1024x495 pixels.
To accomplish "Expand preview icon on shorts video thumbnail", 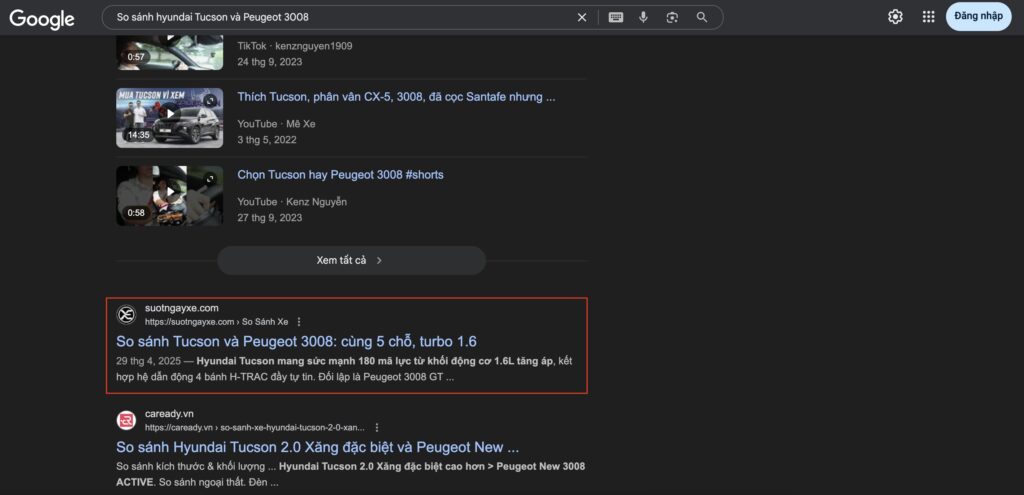I will point(210,178).
